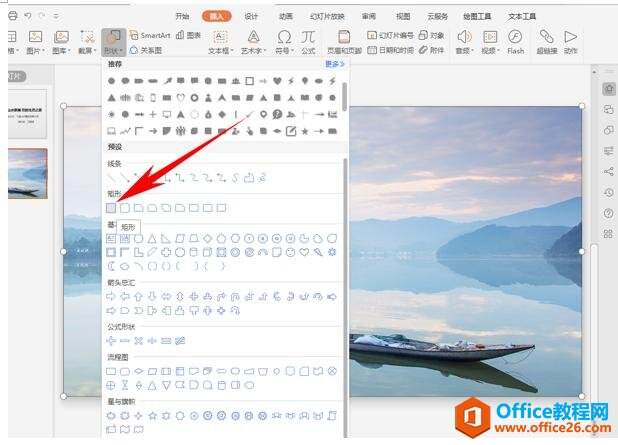
Task: Switch to the 审阅 tab
Action: click(369, 16)
